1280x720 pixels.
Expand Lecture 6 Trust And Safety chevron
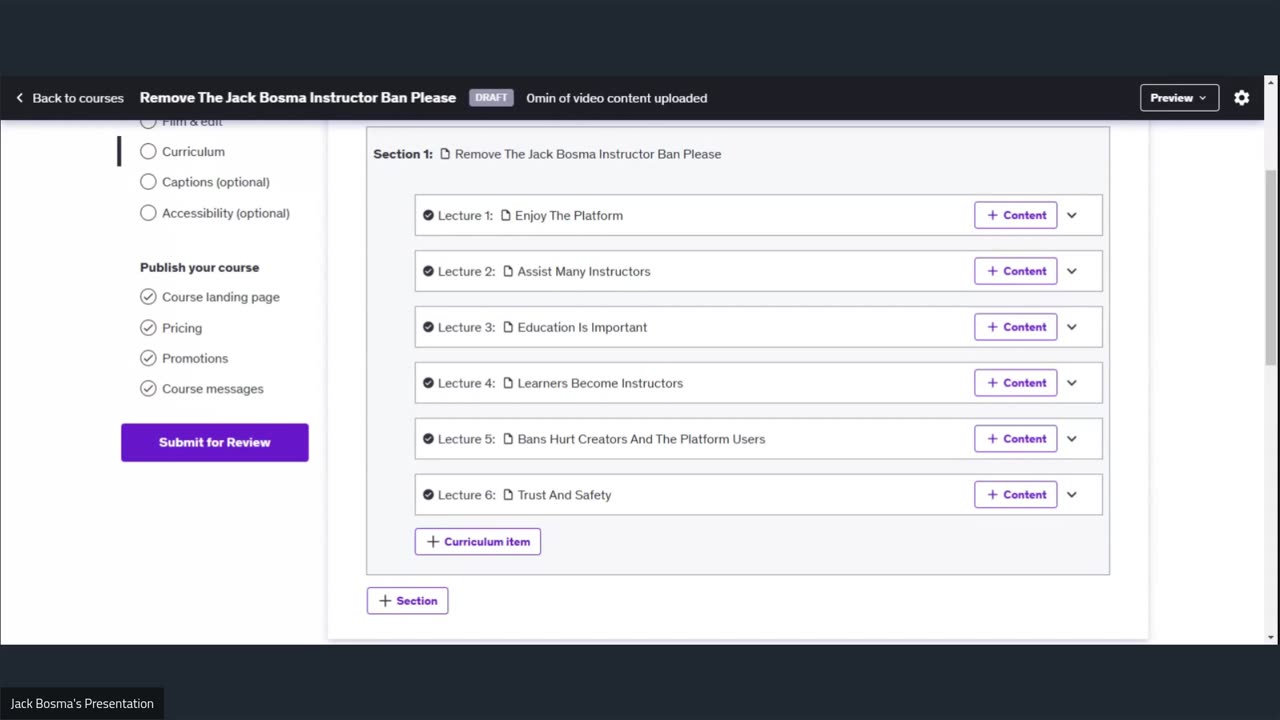click(x=1071, y=495)
